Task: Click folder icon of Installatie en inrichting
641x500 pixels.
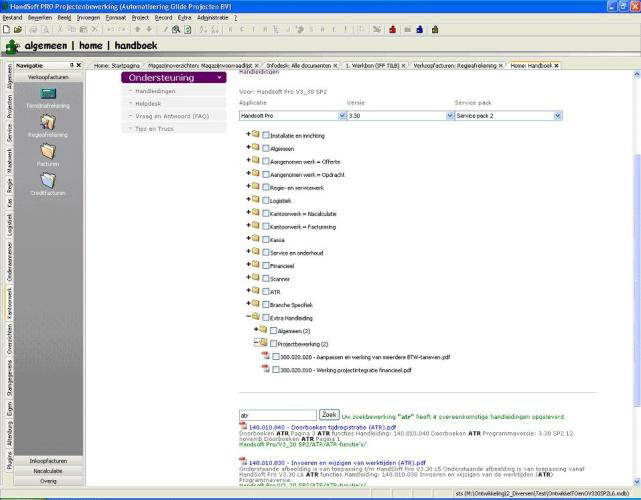Action: click(x=256, y=134)
